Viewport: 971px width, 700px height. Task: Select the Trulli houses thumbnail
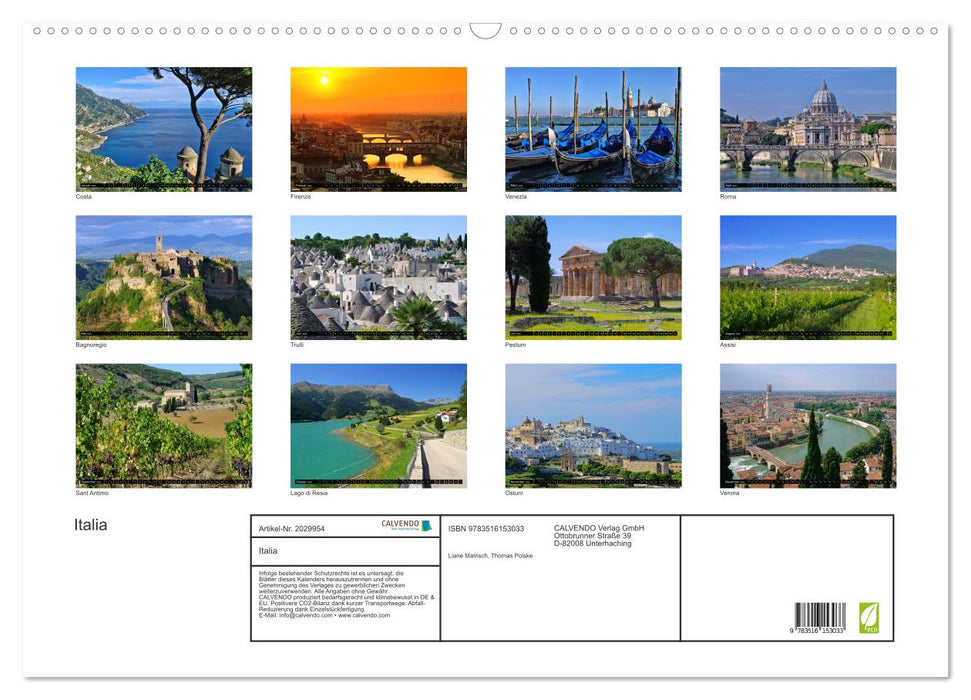pyautogui.click(x=379, y=273)
